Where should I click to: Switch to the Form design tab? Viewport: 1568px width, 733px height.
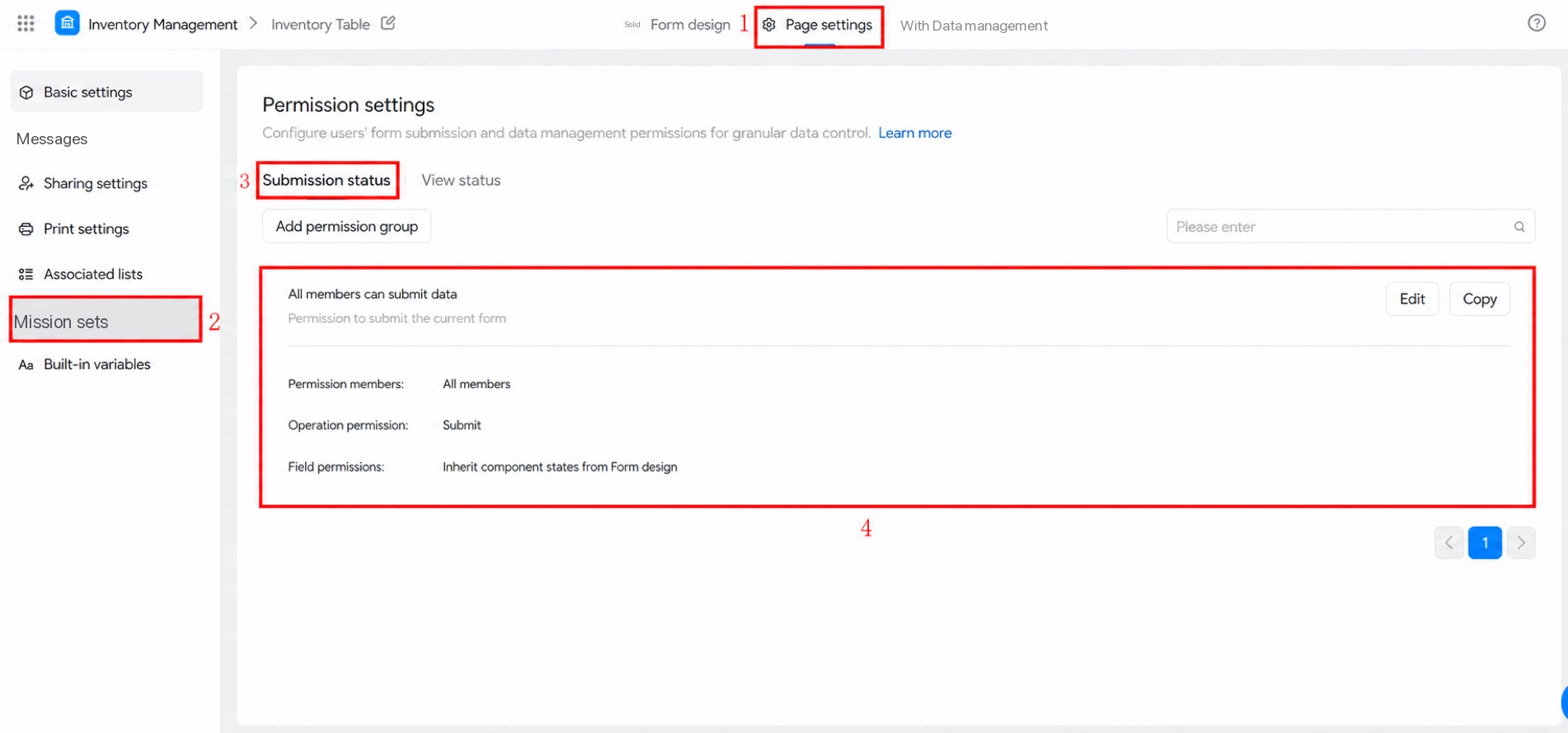(690, 25)
